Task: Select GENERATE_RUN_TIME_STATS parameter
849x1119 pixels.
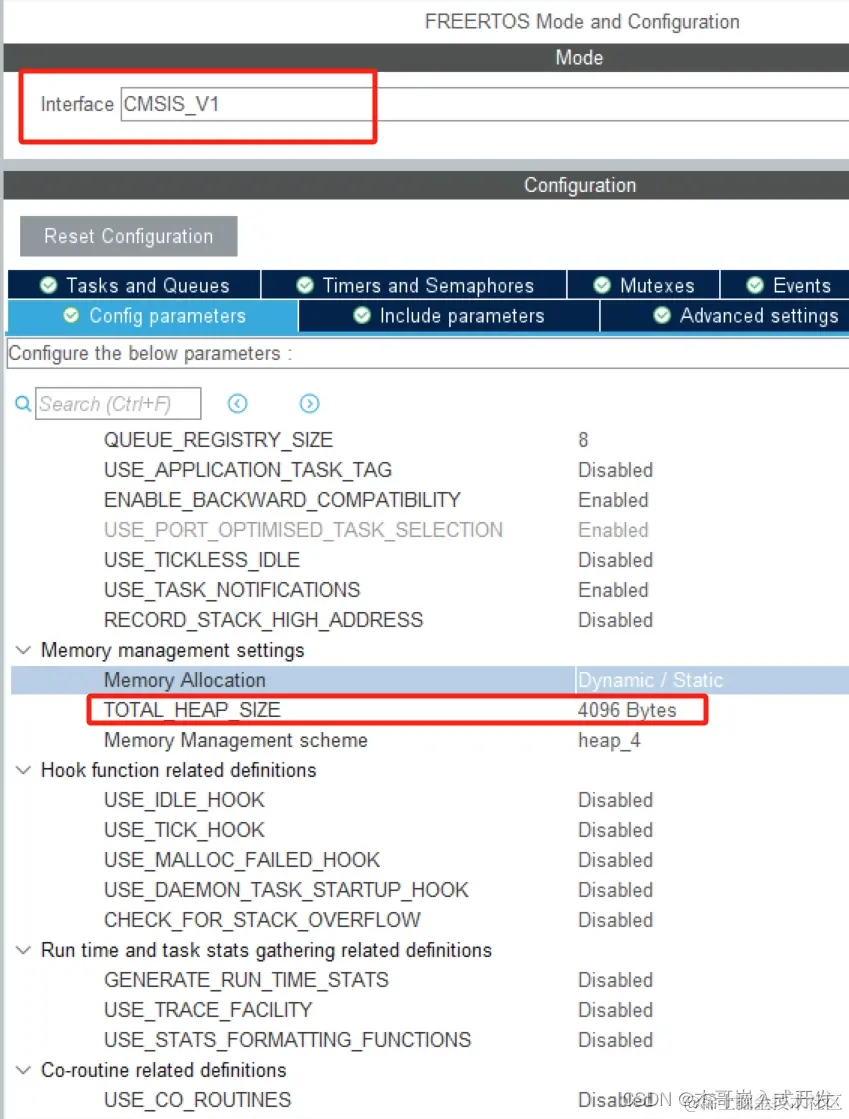Action: coord(246,980)
